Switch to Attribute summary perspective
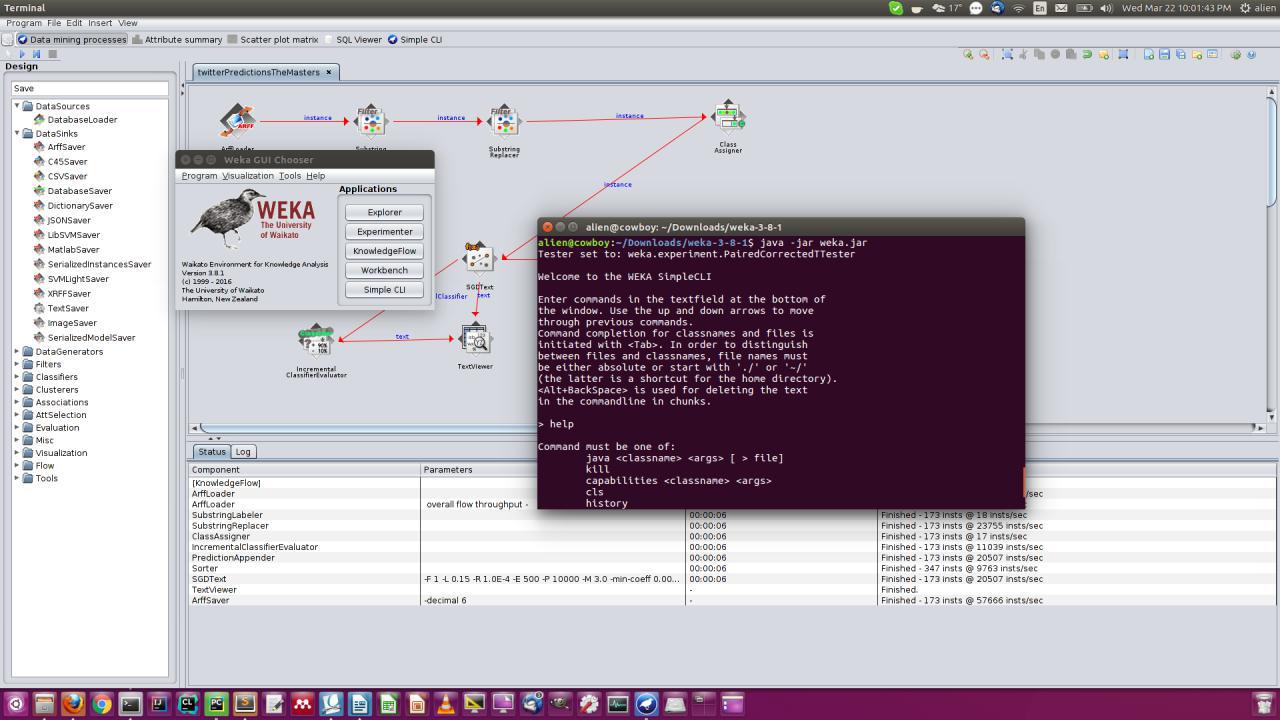Screen dimensions: 1280x720 click(x=176, y=39)
